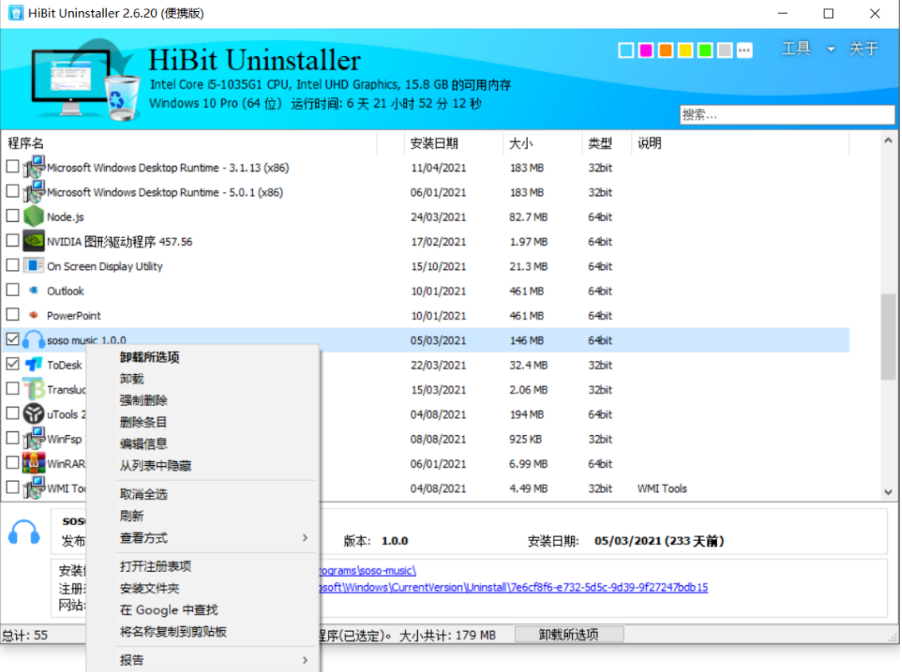Click the HiBit Uninstaller title bar app icon
Viewport: 902px width, 672px height.
tap(16, 13)
